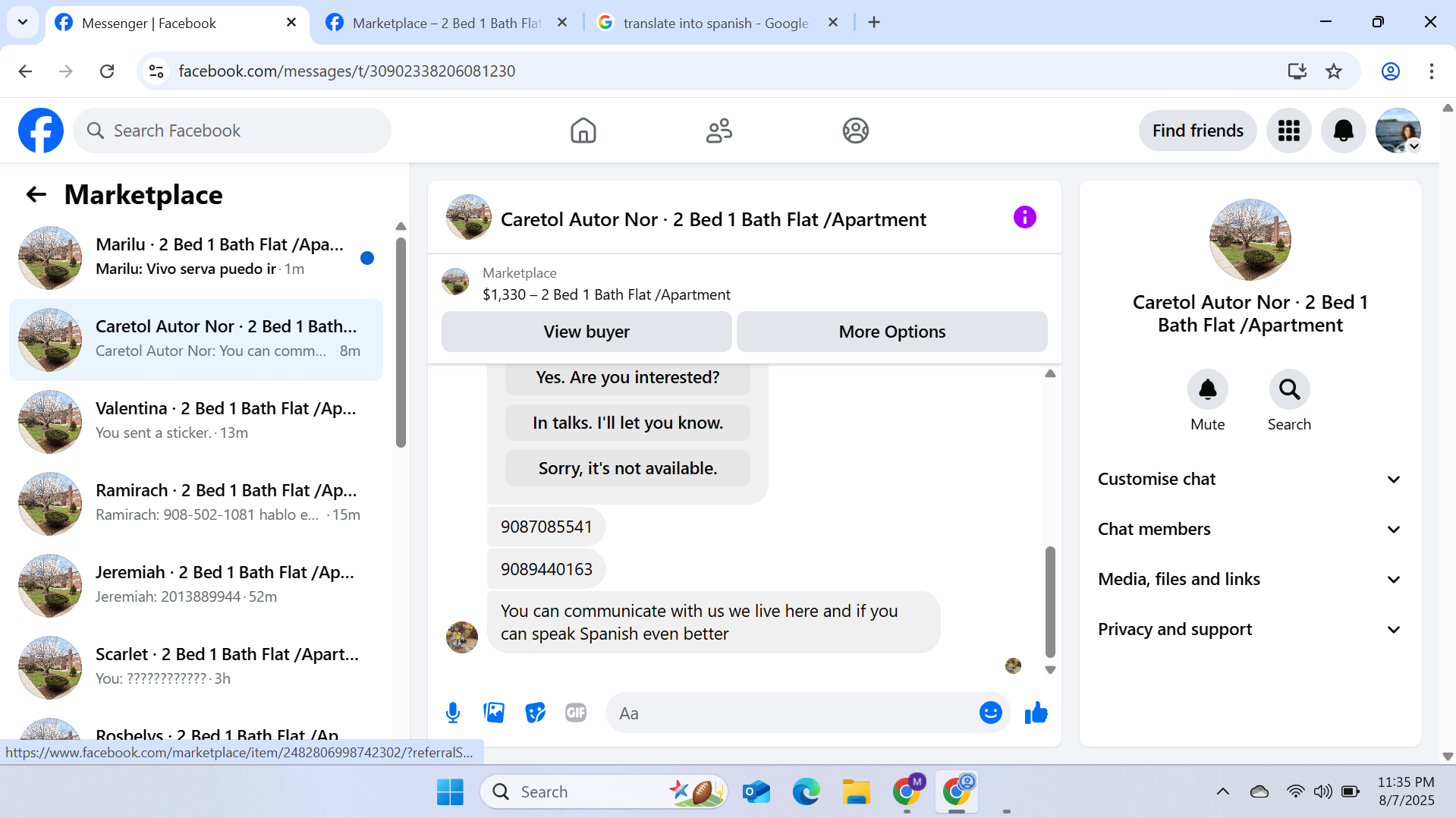Click the phone number 9087085541 message
Screen dimensions: 1456x818
coord(546,527)
